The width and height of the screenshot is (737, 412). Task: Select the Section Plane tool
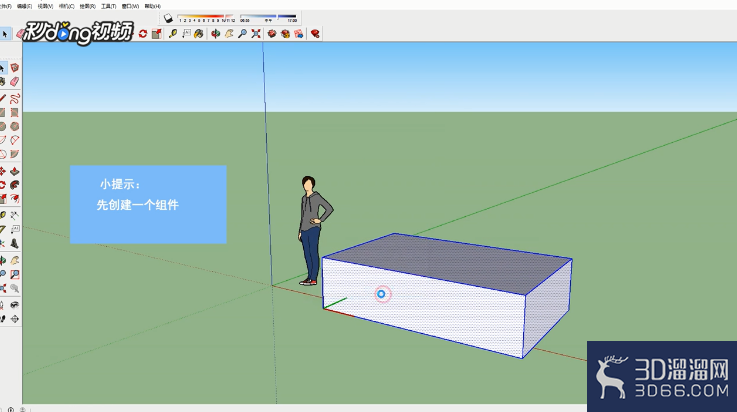(15, 319)
